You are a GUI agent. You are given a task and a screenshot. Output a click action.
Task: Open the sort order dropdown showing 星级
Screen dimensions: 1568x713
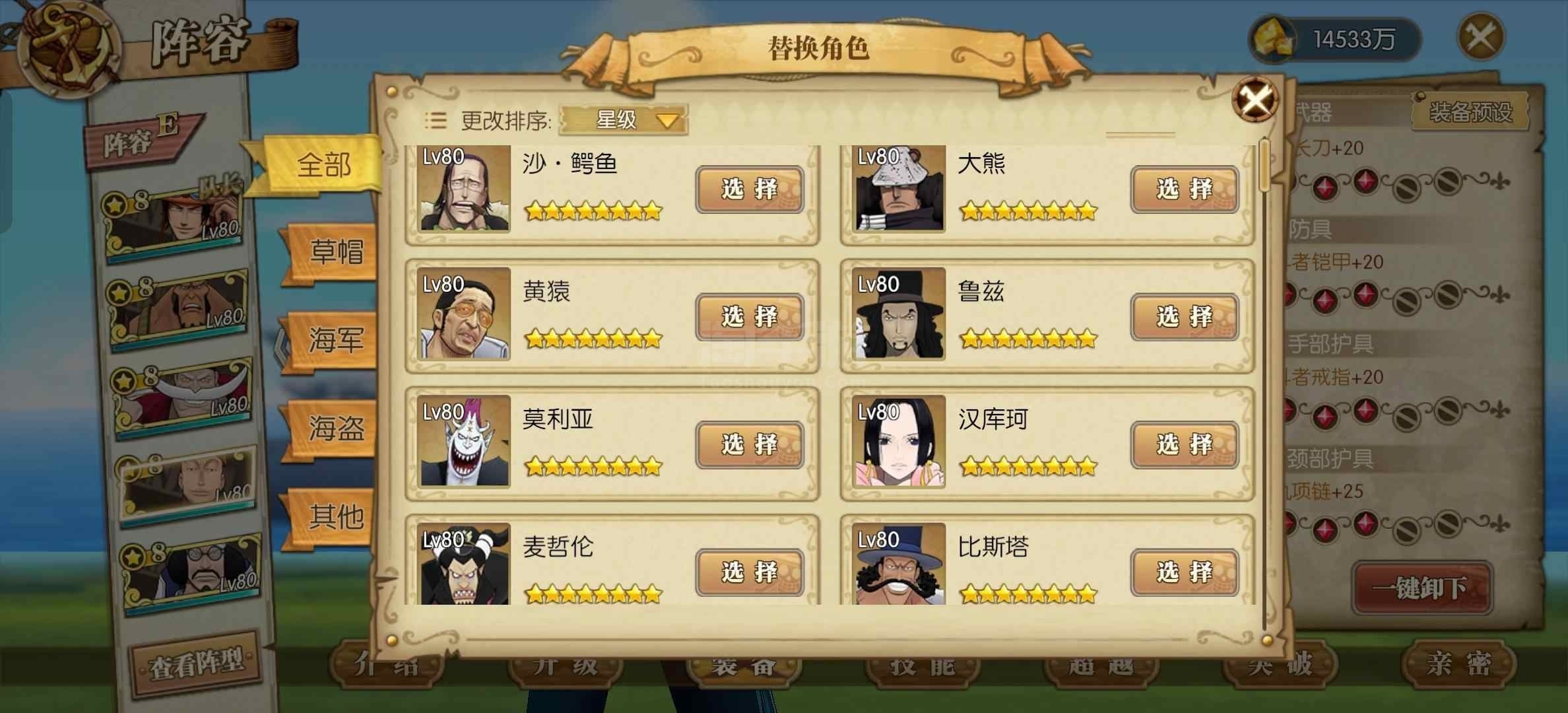pos(623,120)
